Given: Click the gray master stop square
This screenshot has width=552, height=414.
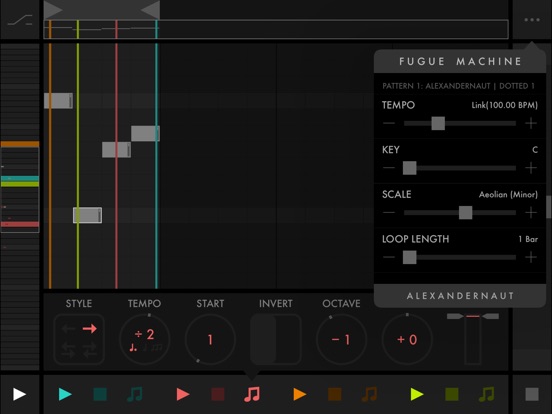Looking at the screenshot, I should point(532,394).
